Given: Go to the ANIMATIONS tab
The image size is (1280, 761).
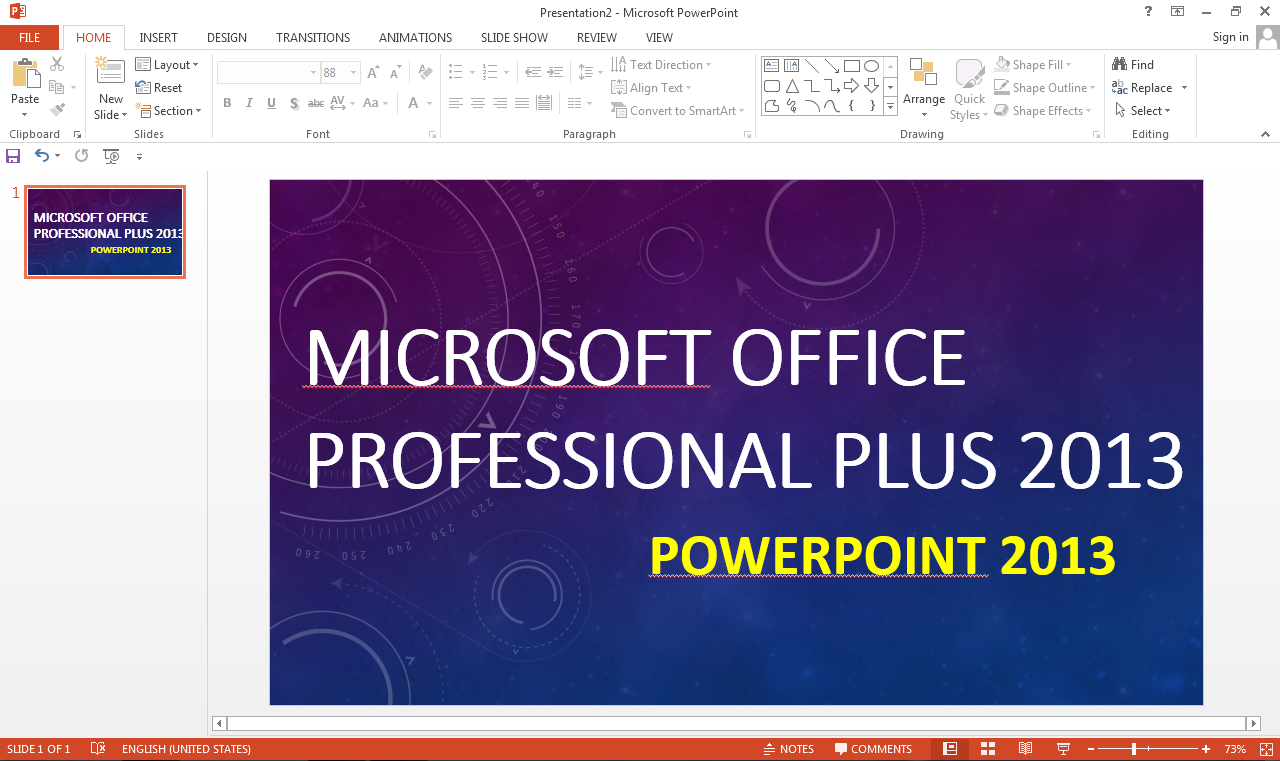Looking at the screenshot, I should pos(415,37).
